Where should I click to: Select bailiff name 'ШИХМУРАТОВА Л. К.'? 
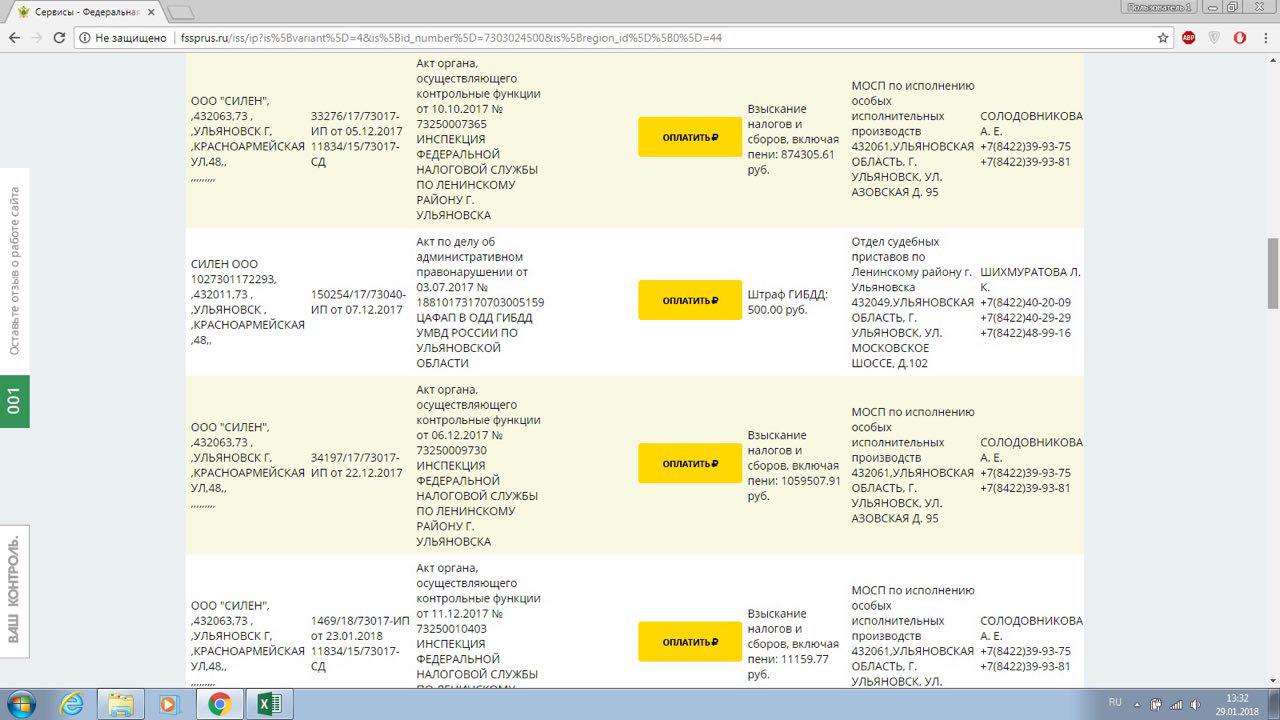1030,279
